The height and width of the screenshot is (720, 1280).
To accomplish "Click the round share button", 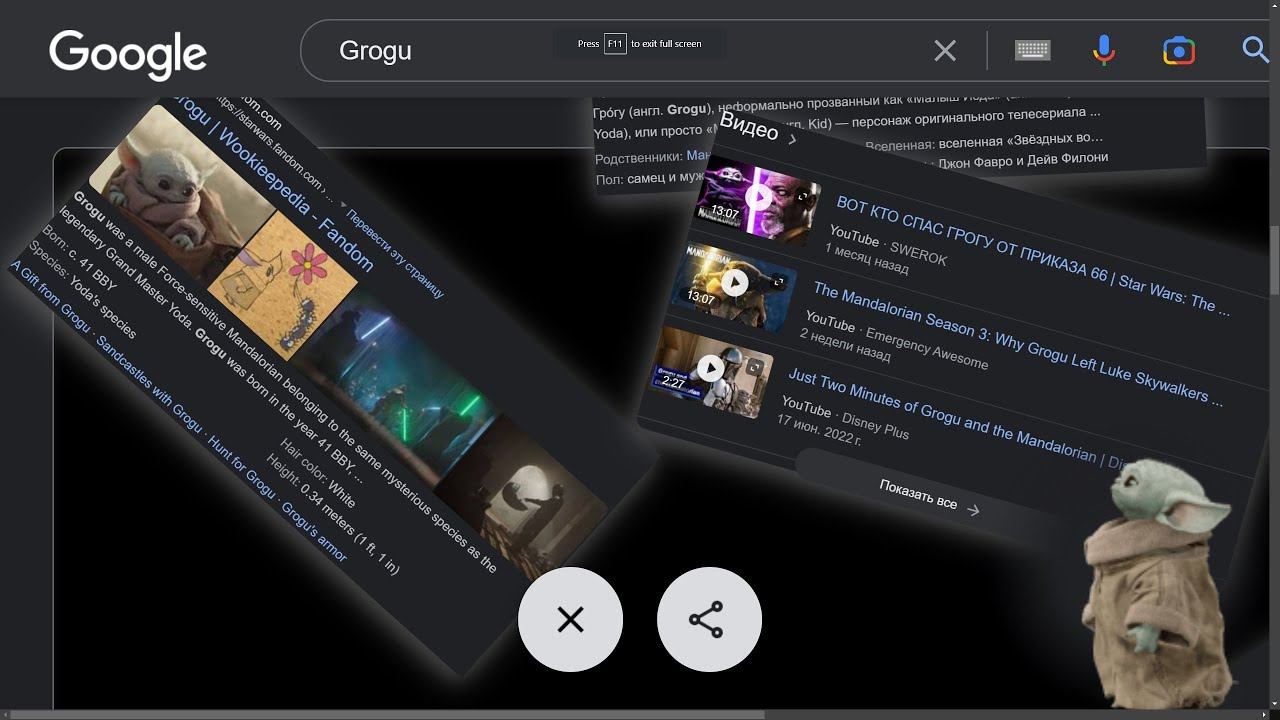I will tap(709, 620).
